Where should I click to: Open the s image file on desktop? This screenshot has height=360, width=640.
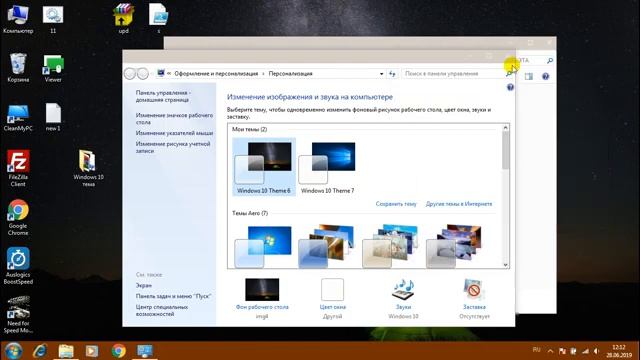coord(158,19)
